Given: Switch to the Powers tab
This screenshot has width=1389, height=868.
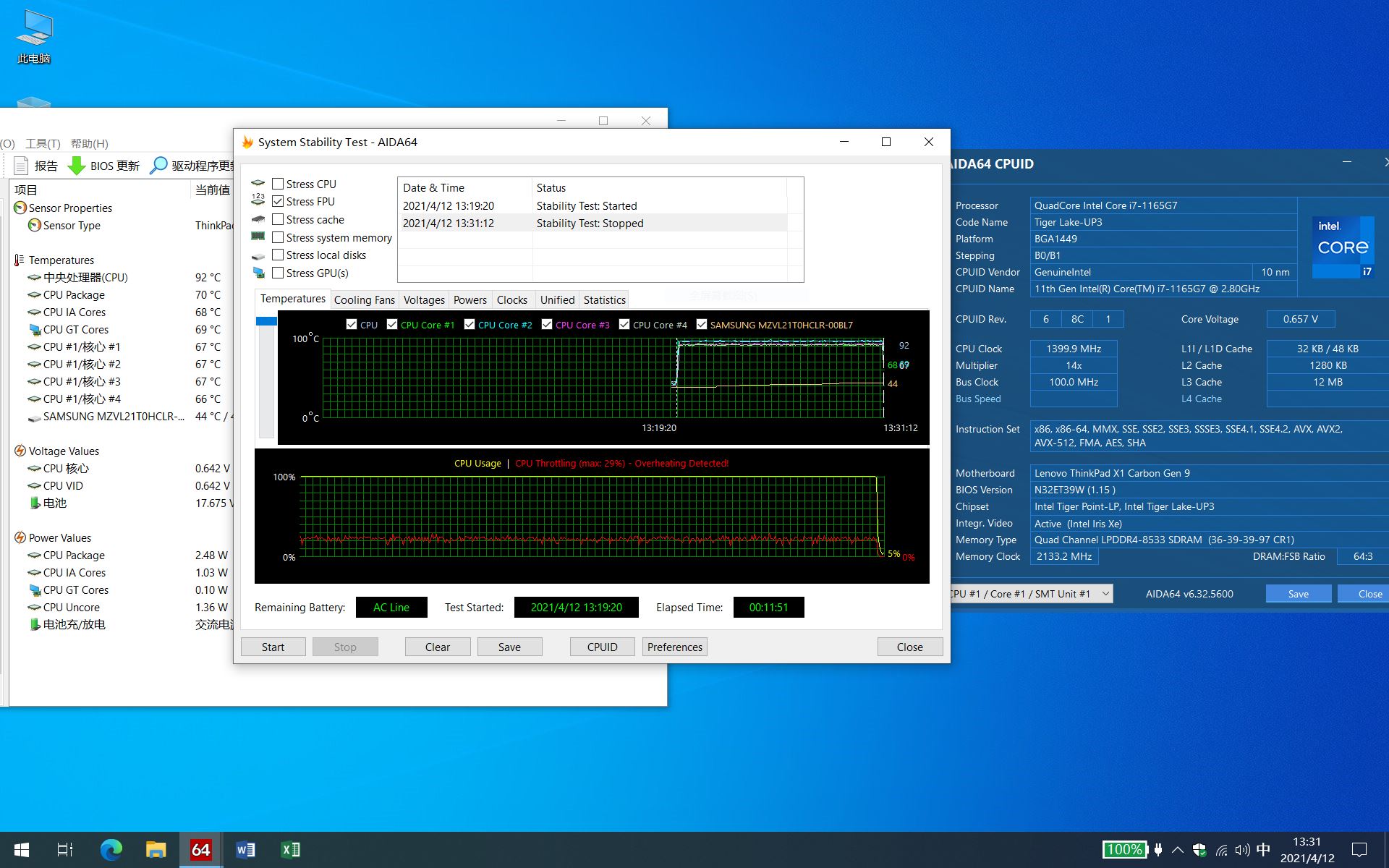Looking at the screenshot, I should (470, 299).
